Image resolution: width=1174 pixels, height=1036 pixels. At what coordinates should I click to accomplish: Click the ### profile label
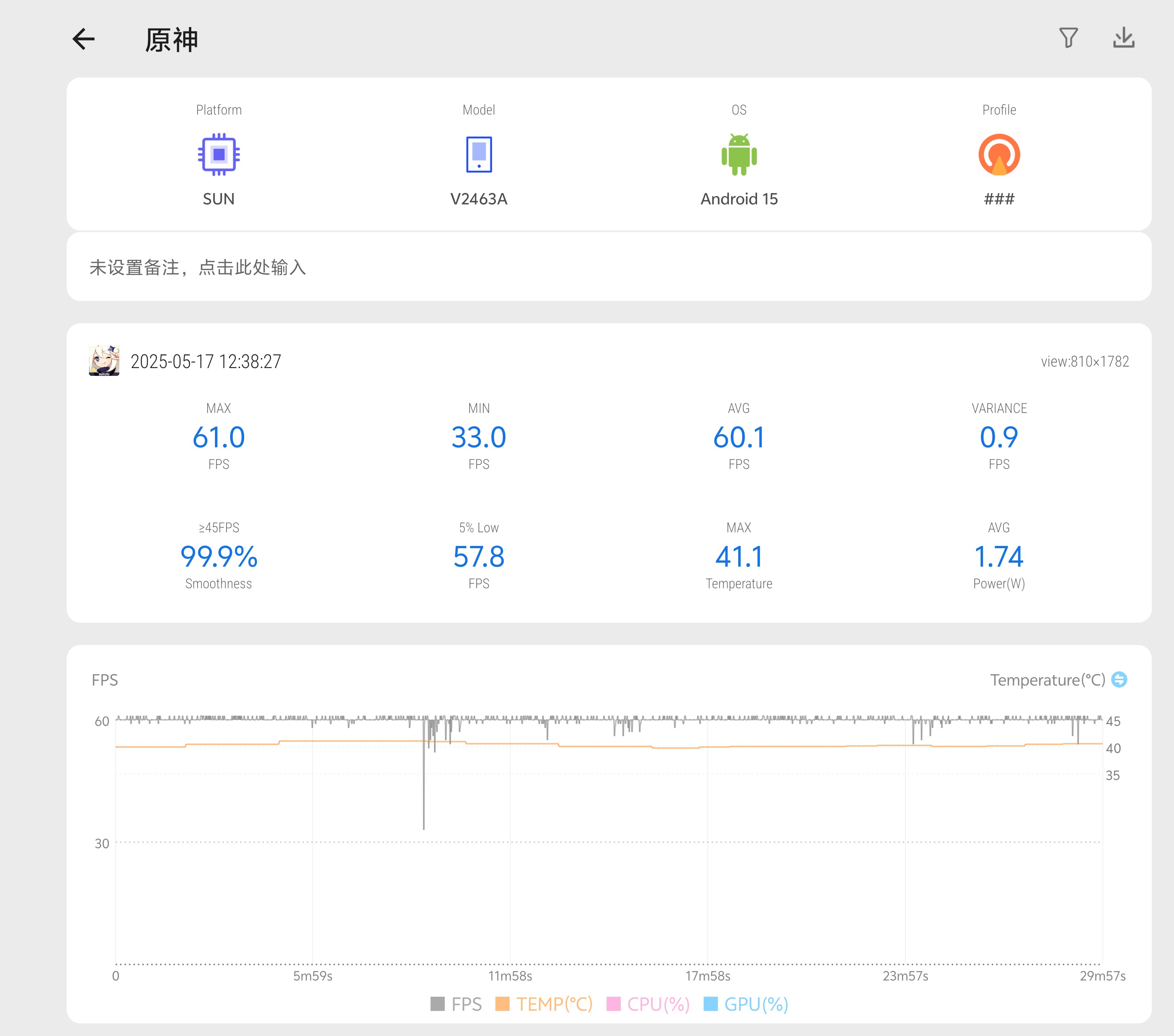[999, 199]
